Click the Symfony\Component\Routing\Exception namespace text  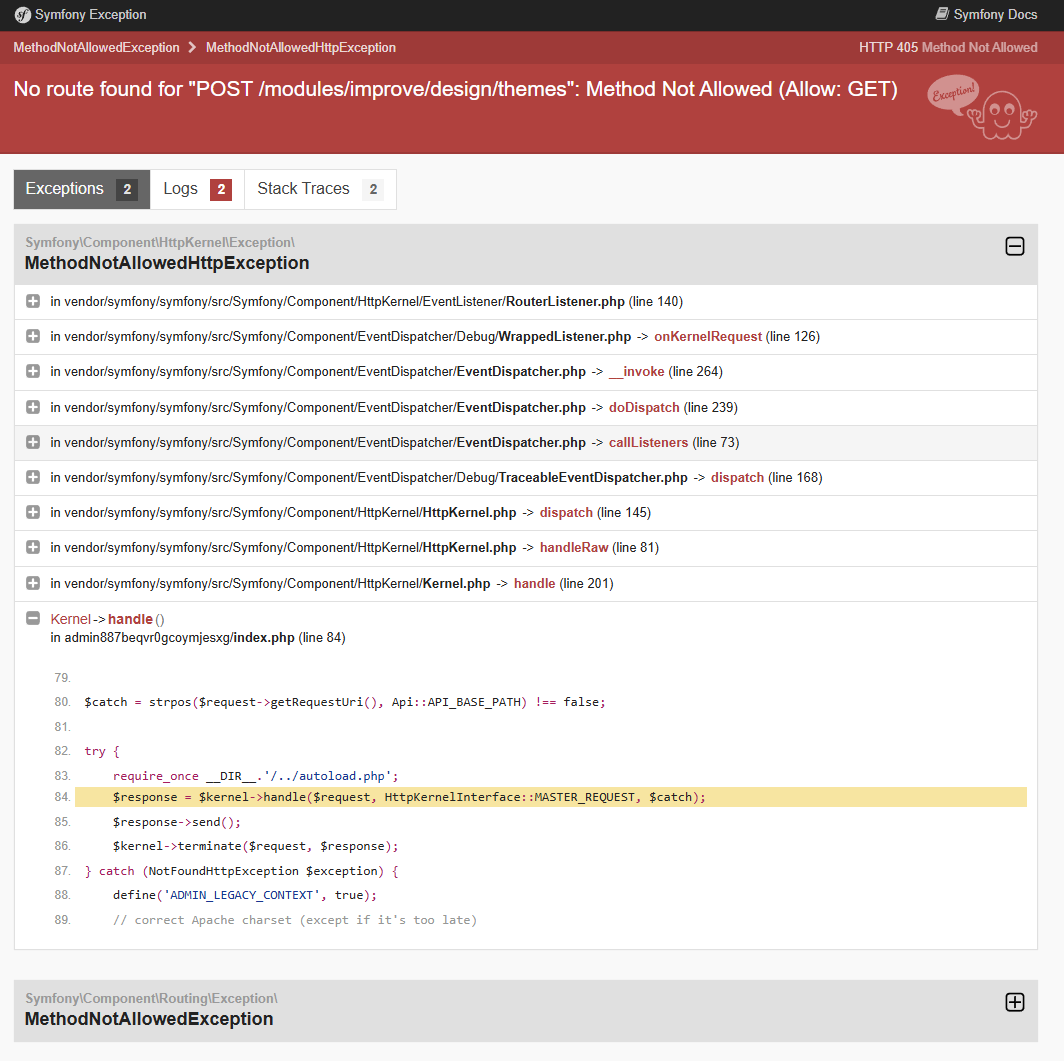tap(151, 998)
